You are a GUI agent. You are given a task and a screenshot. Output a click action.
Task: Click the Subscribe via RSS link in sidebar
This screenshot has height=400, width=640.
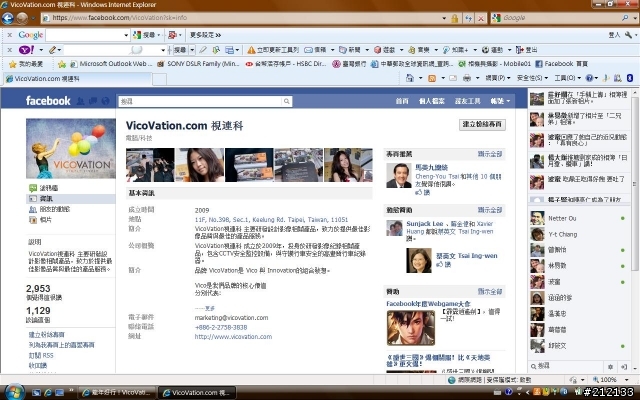coord(41,356)
